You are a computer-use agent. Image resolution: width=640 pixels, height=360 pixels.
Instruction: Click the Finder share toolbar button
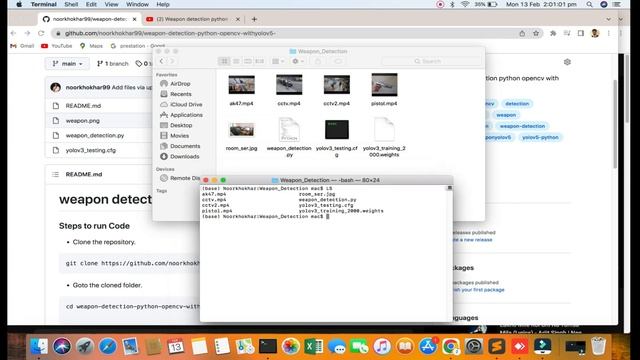(x=318, y=61)
